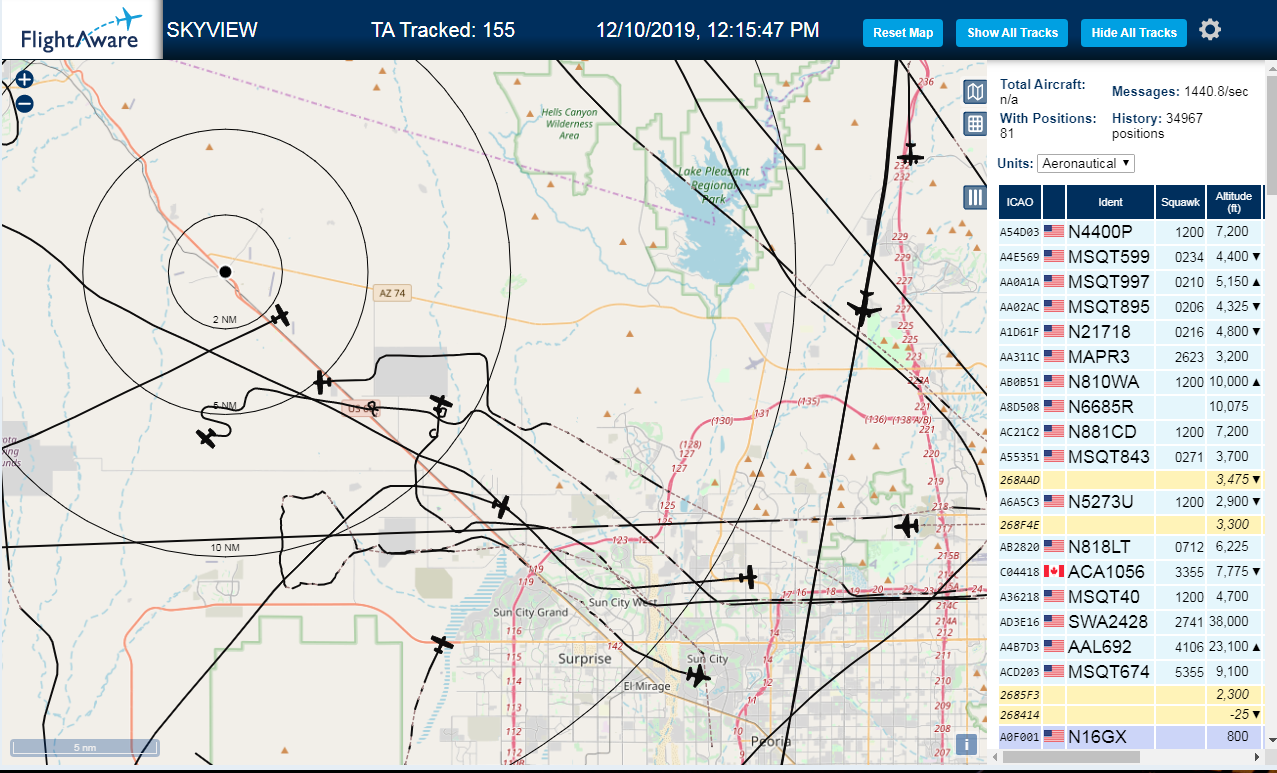Click Show All Tracks button

[x=1012, y=33]
